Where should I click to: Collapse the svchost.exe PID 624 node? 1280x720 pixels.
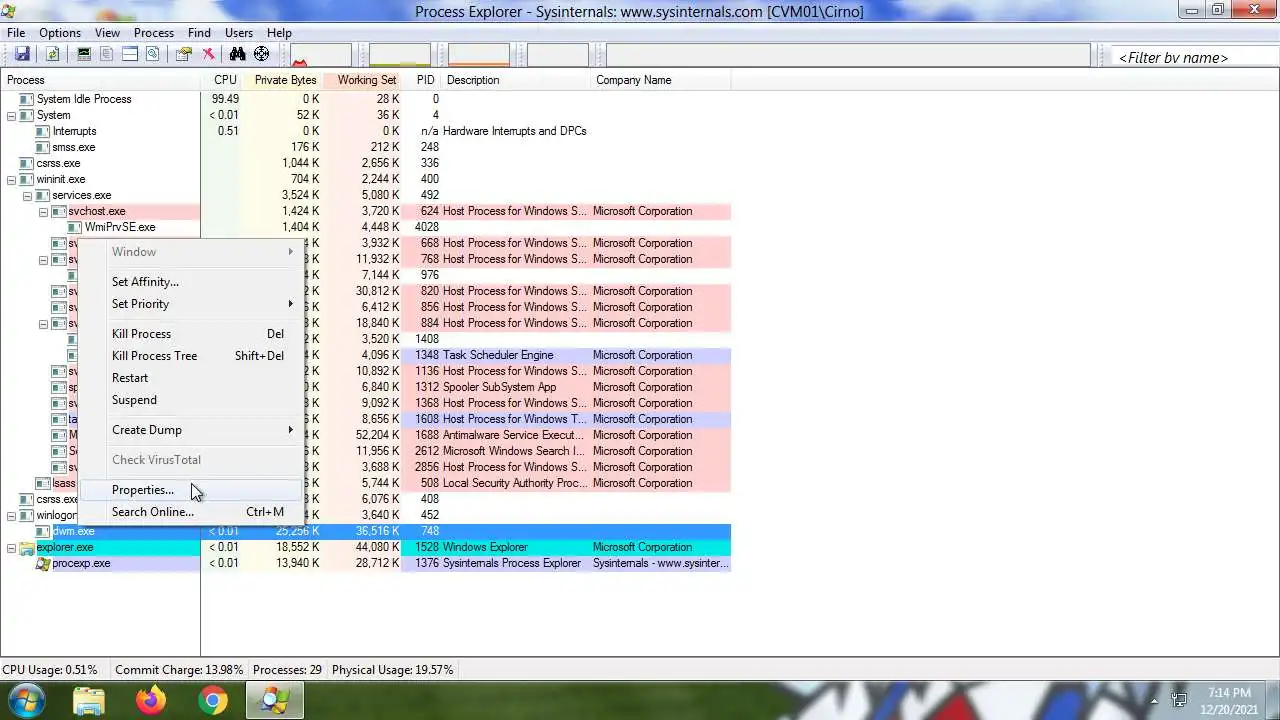click(43, 211)
